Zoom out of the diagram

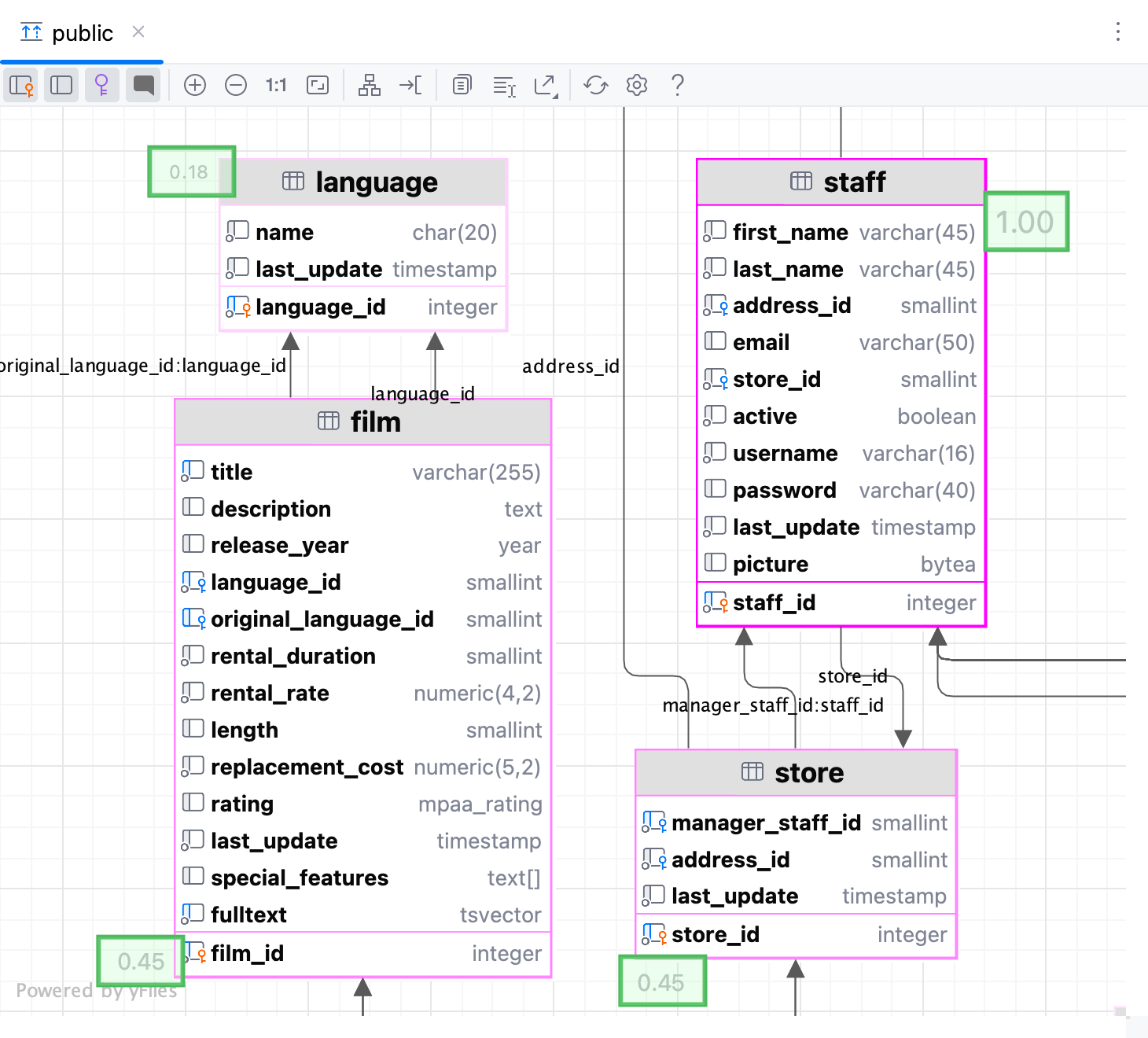click(x=236, y=85)
